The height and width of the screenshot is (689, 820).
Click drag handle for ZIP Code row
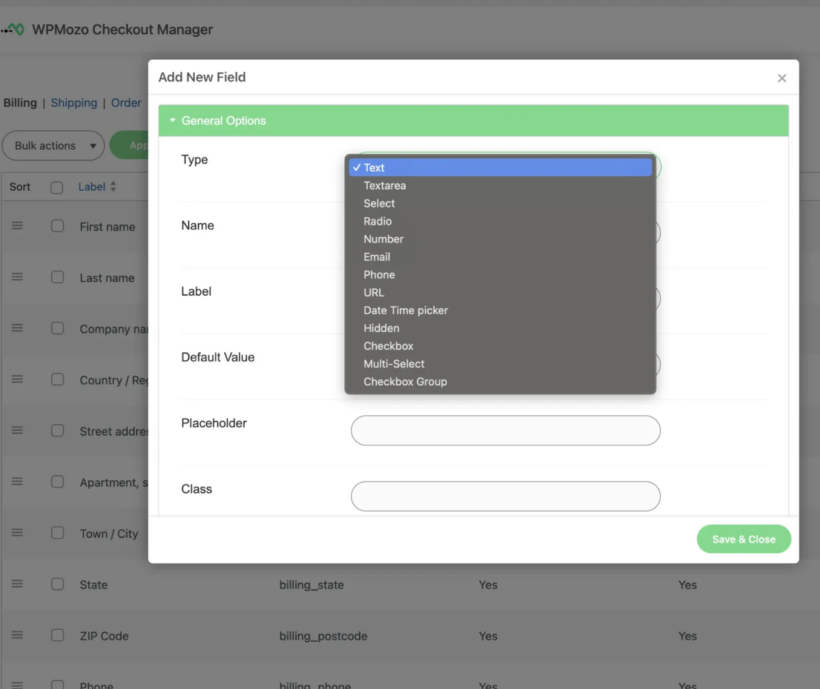[17, 635]
